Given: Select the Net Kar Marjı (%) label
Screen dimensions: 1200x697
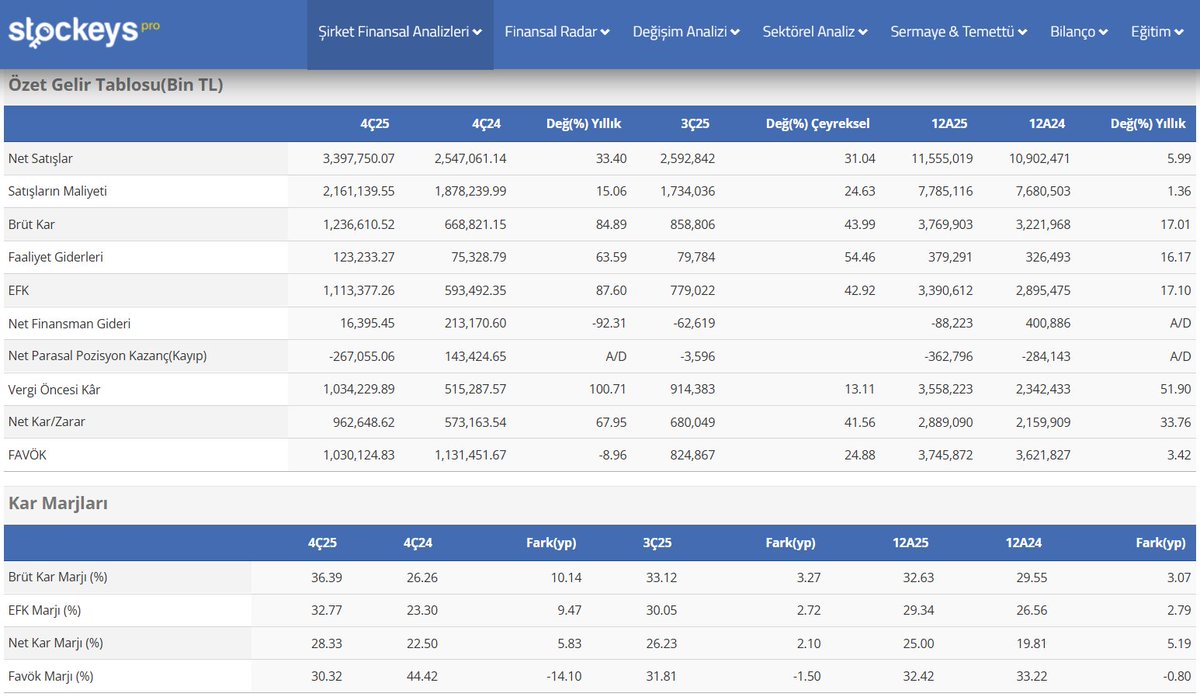Looking at the screenshot, I should tap(55, 643).
